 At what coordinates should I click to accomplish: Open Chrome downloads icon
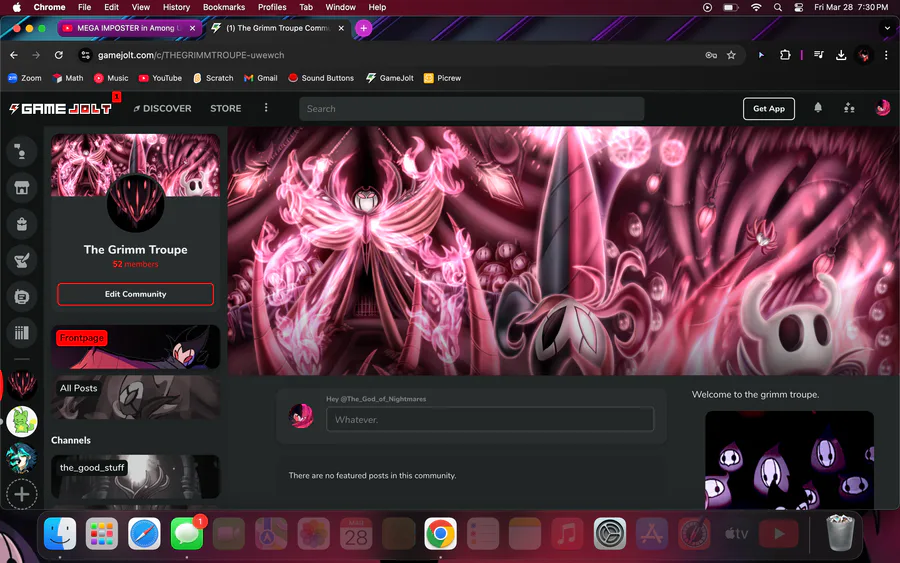click(841, 55)
